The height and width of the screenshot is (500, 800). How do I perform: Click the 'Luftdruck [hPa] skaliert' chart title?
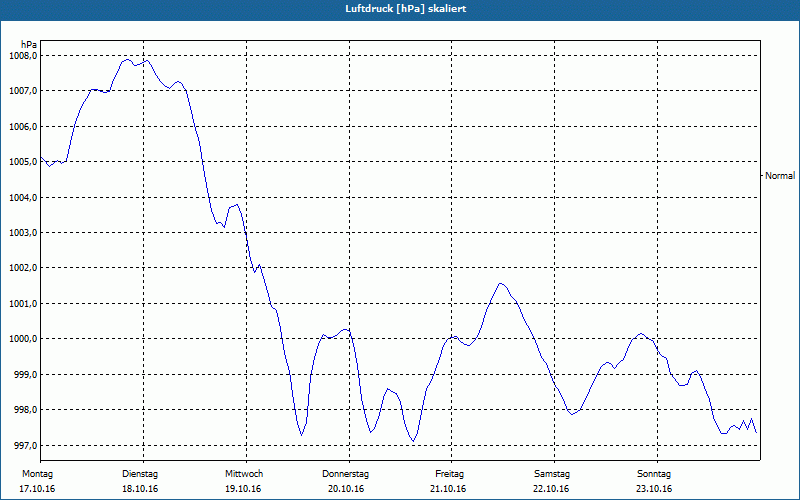click(406, 9)
